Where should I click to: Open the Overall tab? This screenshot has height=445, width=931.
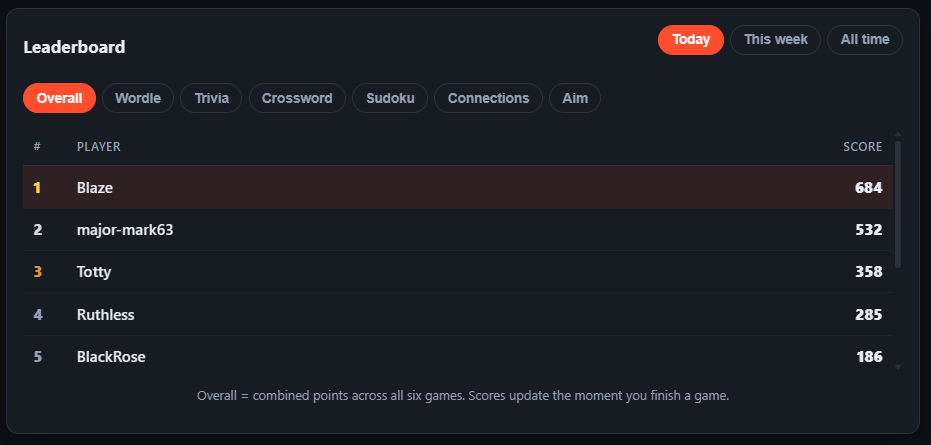point(59,98)
